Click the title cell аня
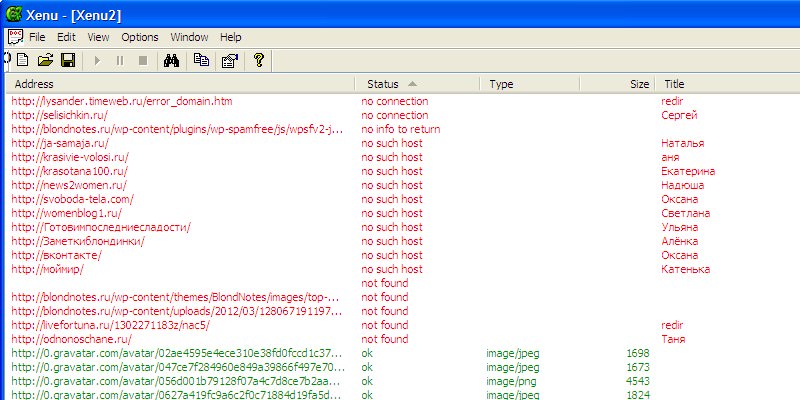 click(x=670, y=157)
